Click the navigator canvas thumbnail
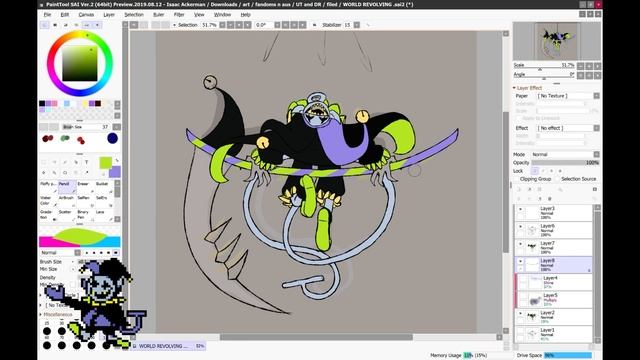This screenshot has width=640, height=360. (557, 41)
